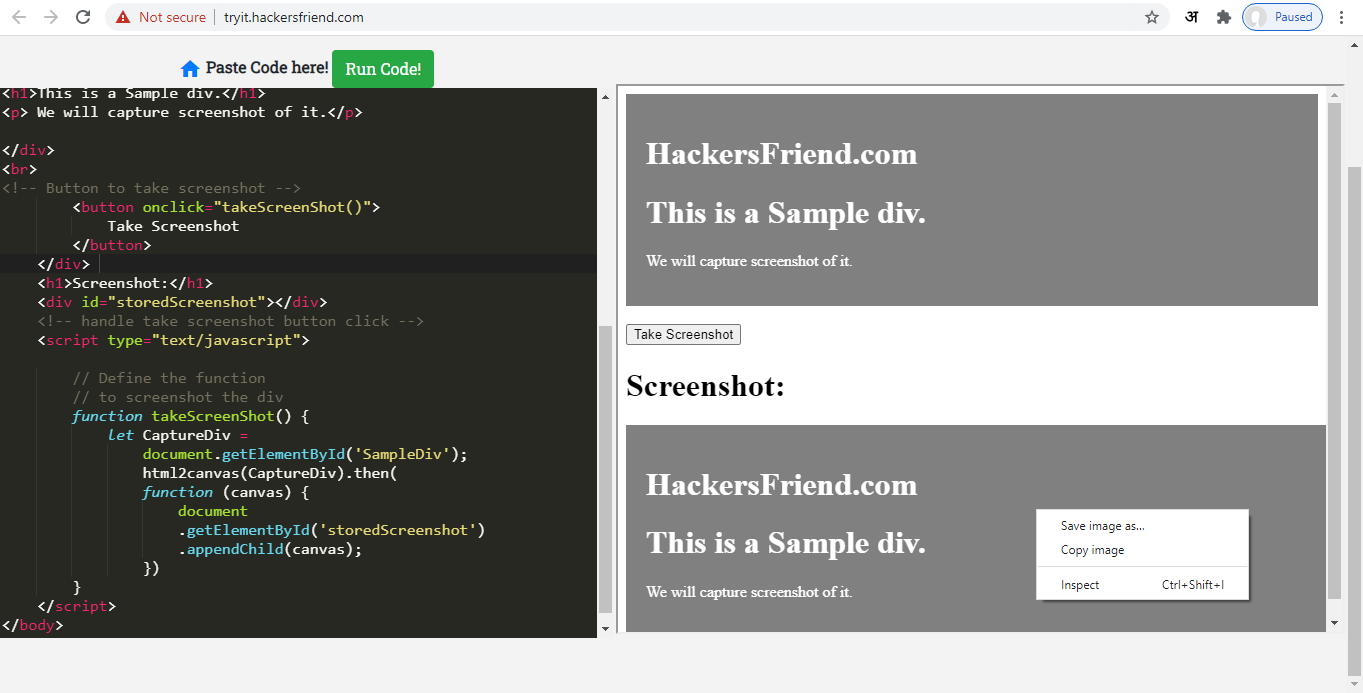
Task: Go back with the browser back arrow
Action: point(19,17)
